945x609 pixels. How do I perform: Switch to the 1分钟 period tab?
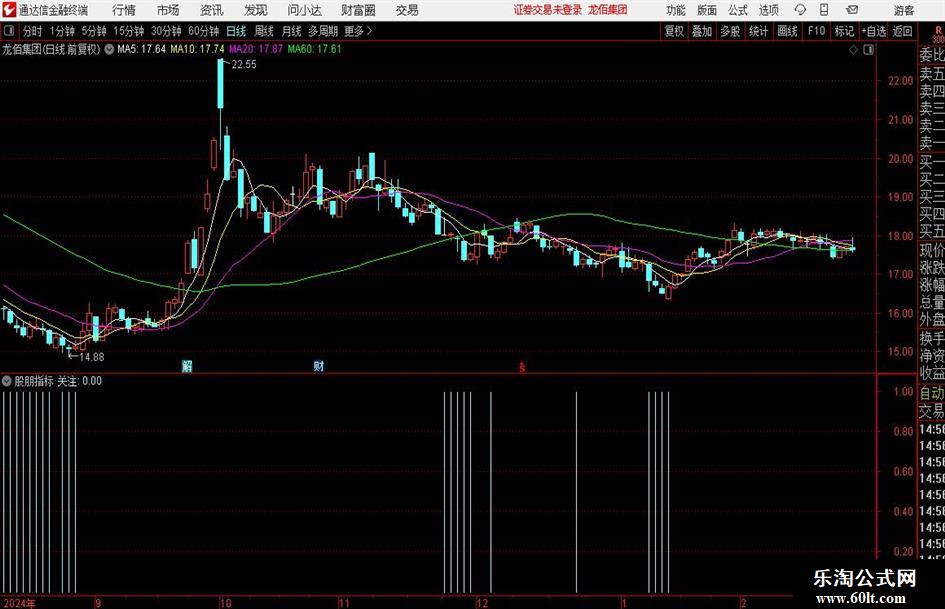[x=62, y=31]
